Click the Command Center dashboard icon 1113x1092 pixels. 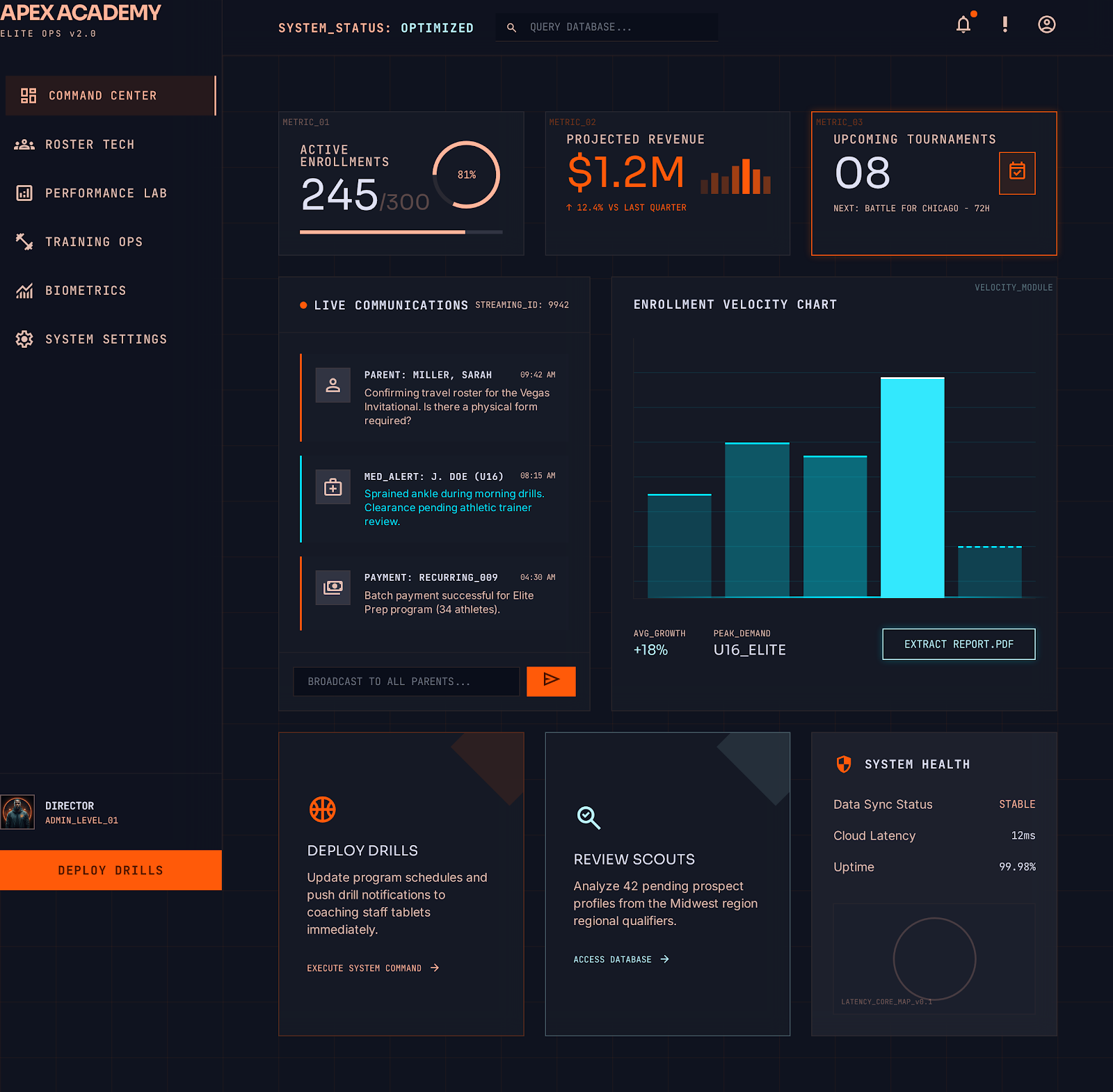[29, 96]
